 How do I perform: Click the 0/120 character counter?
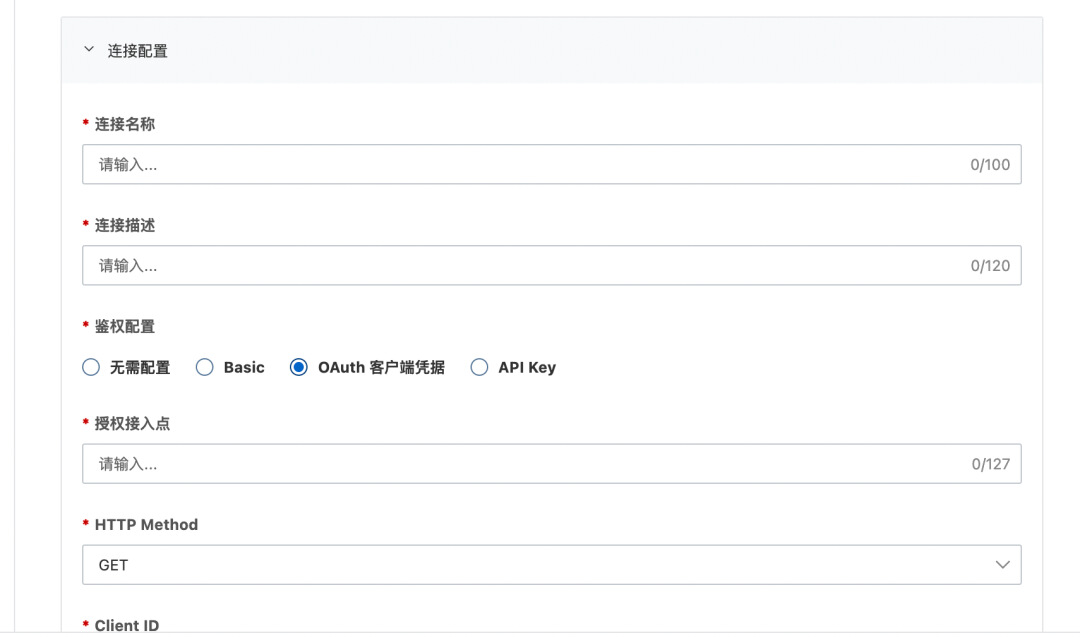click(990, 266)
